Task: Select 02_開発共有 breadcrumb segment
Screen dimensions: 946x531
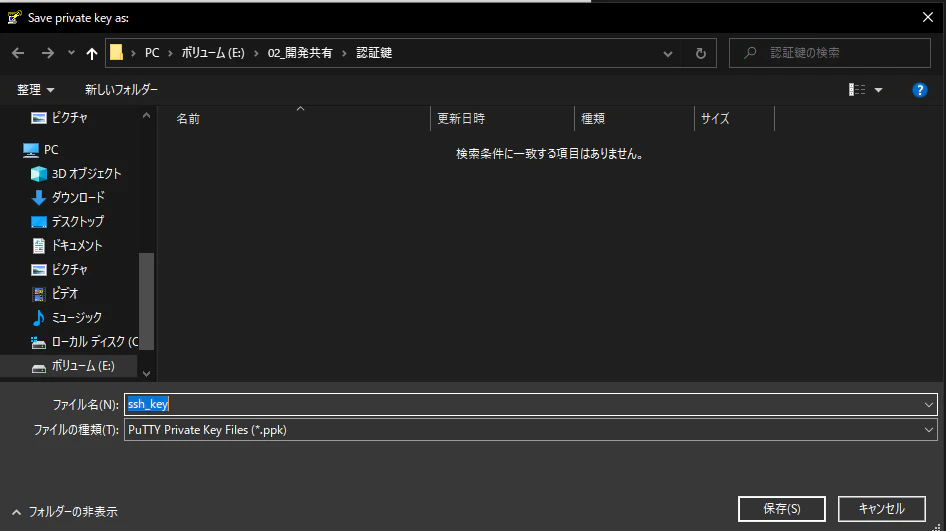Action: click(x=300, y=53)
